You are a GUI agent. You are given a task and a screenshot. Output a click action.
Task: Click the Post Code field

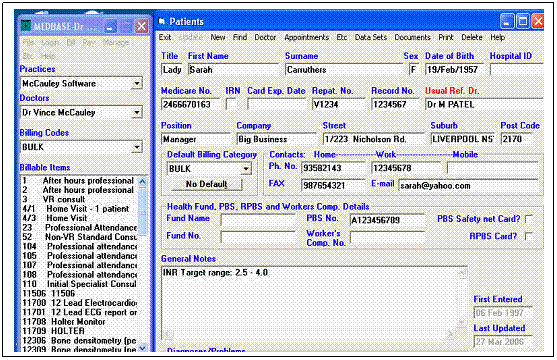[517, 139]
